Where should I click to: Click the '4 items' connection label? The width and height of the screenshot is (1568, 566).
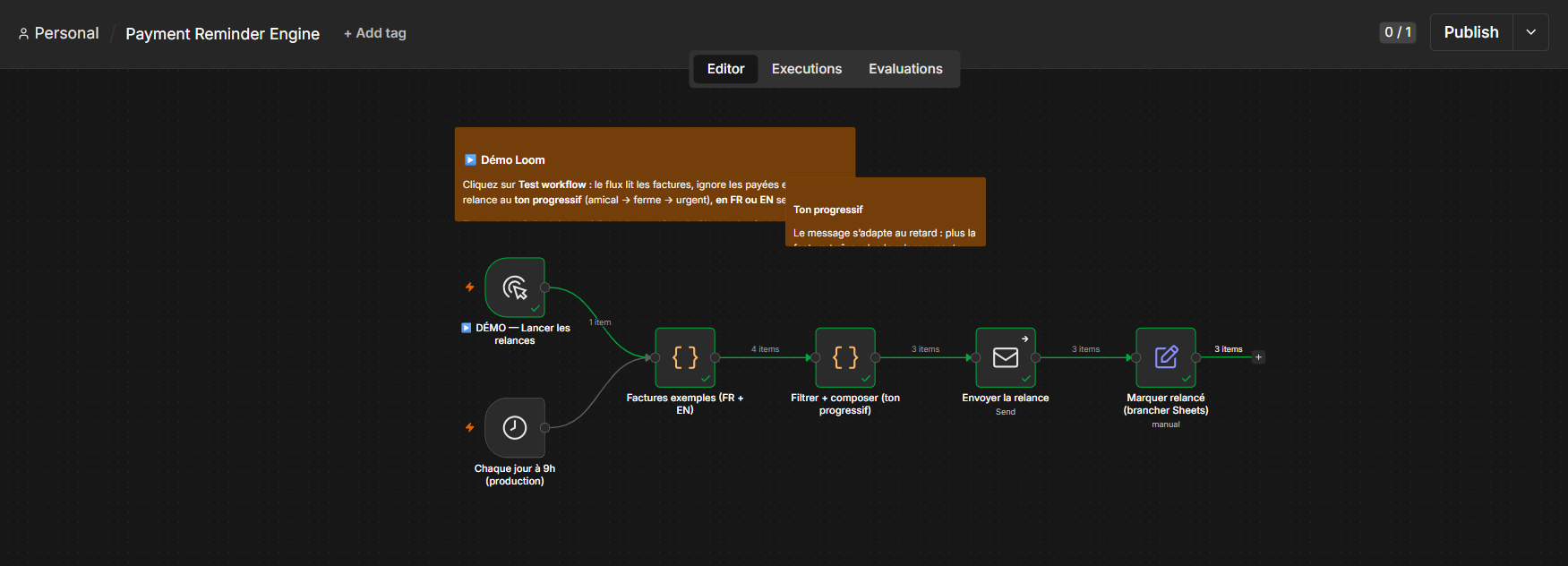point(765,349)
